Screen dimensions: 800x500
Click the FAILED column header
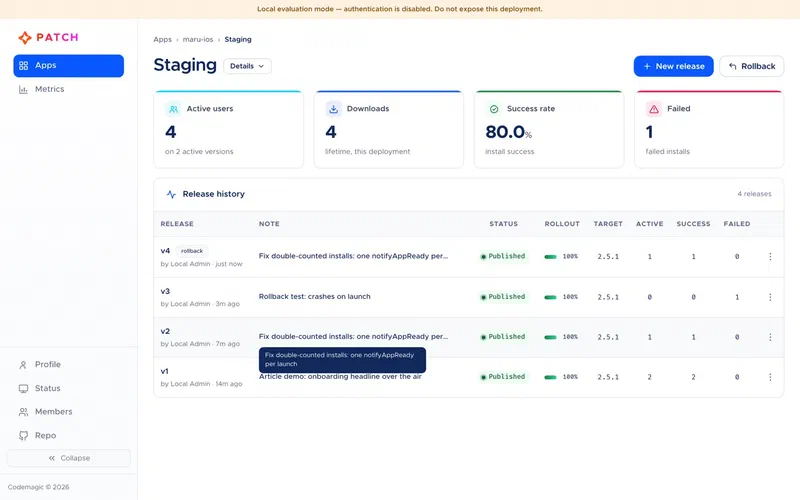(x=737, y=224)
